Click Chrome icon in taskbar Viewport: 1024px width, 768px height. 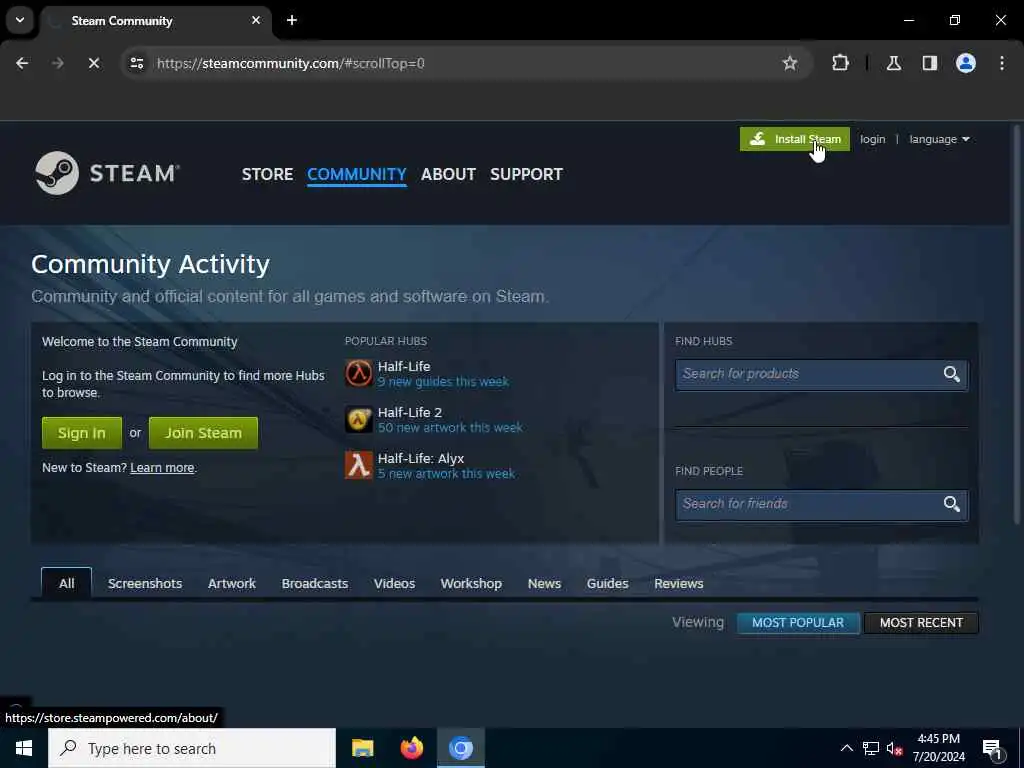tap(460, 748)
